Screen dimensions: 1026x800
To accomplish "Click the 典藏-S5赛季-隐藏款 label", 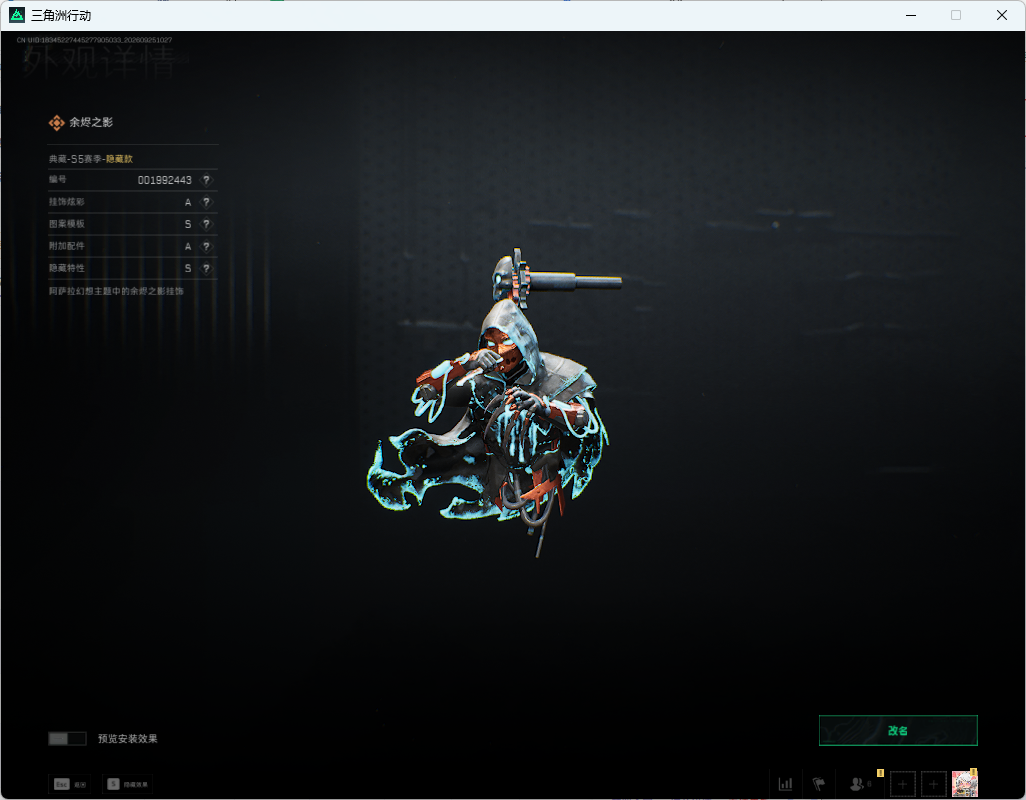I will coord(91,159).
